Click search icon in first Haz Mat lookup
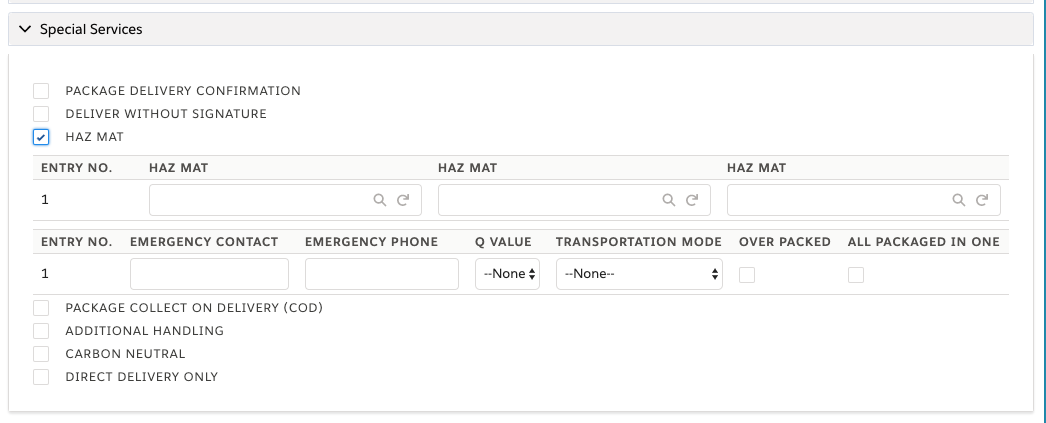 (x=380, y=199)
